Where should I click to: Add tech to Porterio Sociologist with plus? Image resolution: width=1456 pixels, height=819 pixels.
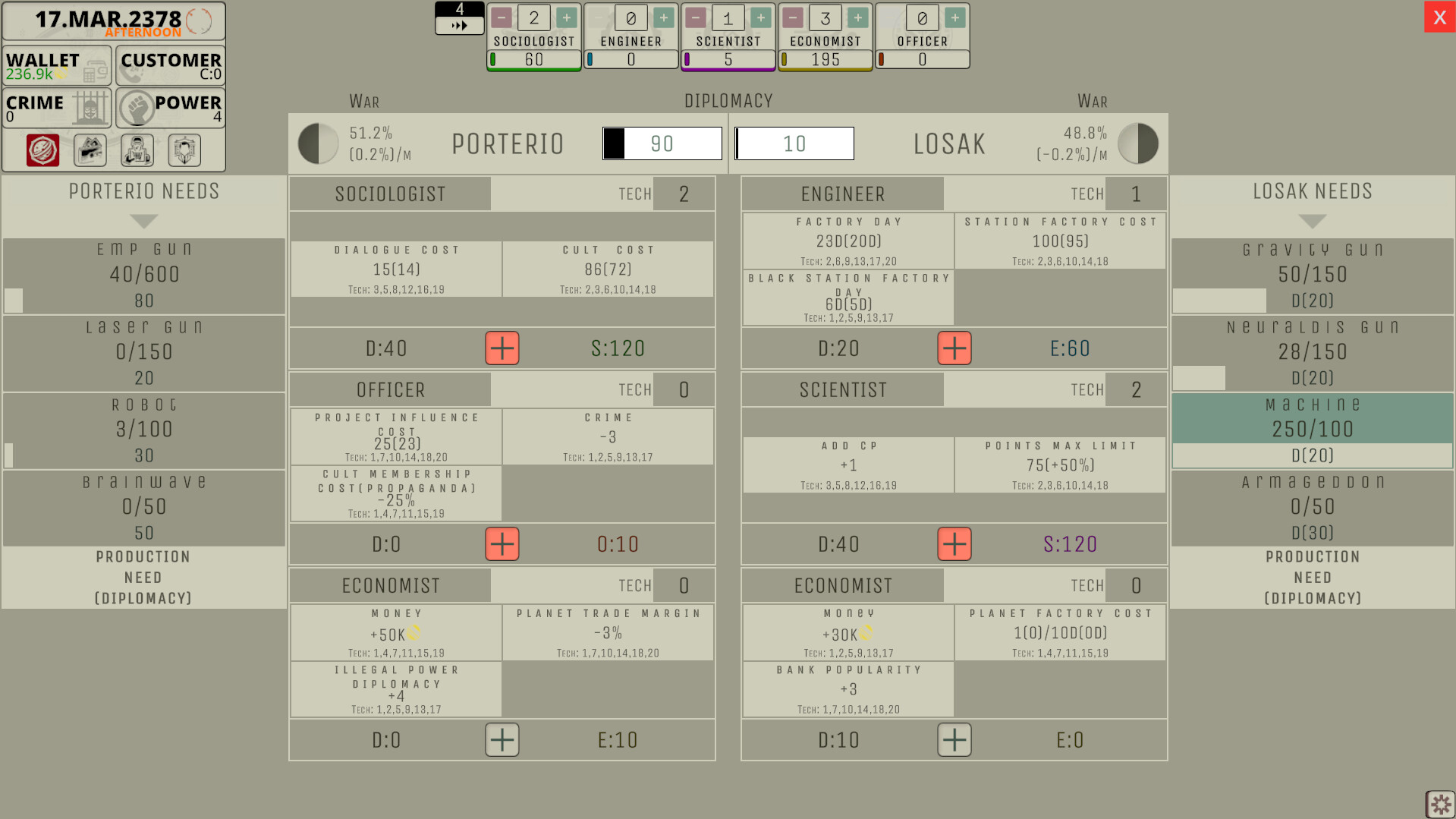pos(502,348)
